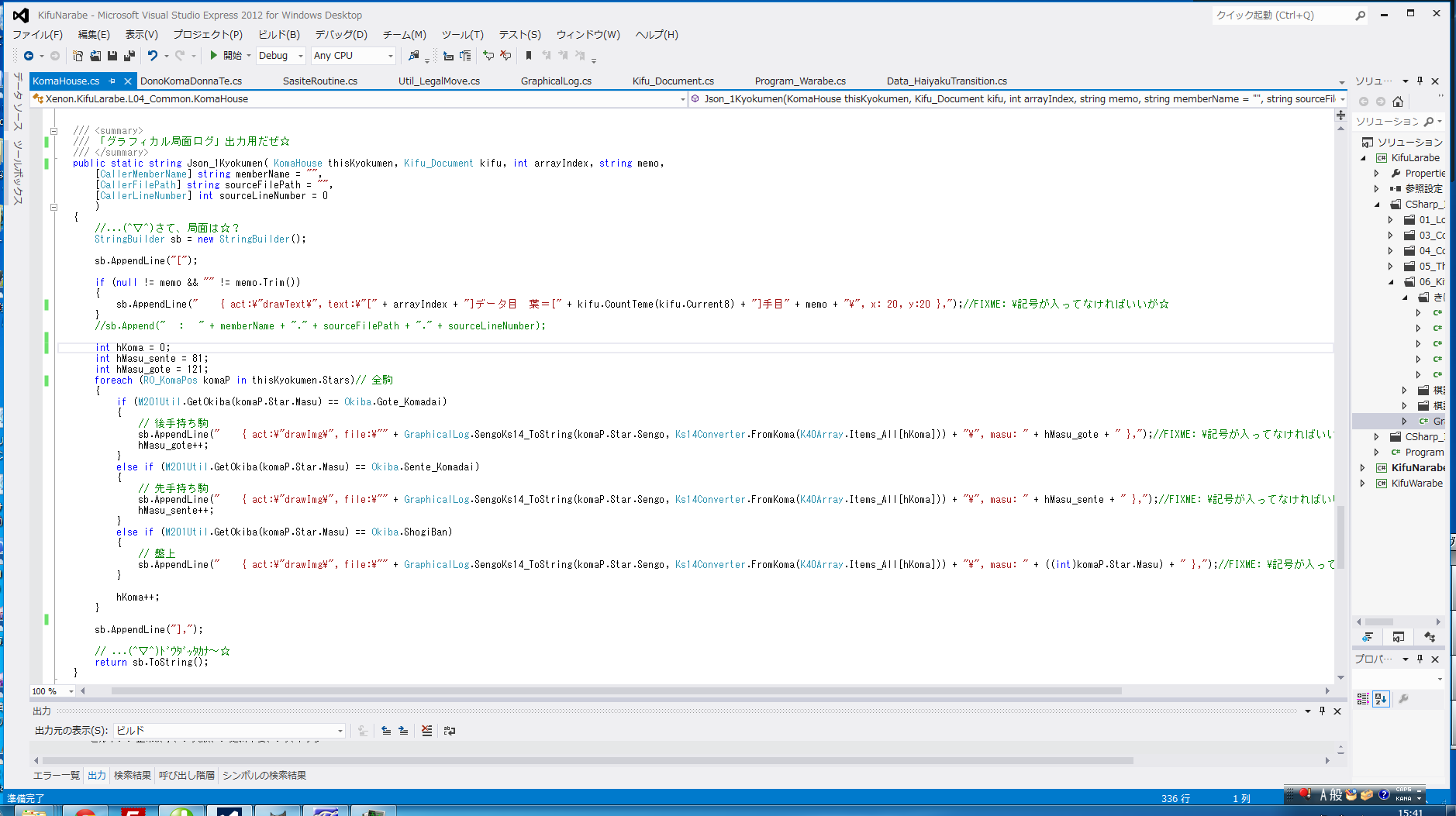
Task: Click Clear All icon in Output panel
Action: [x=426, y=731]
